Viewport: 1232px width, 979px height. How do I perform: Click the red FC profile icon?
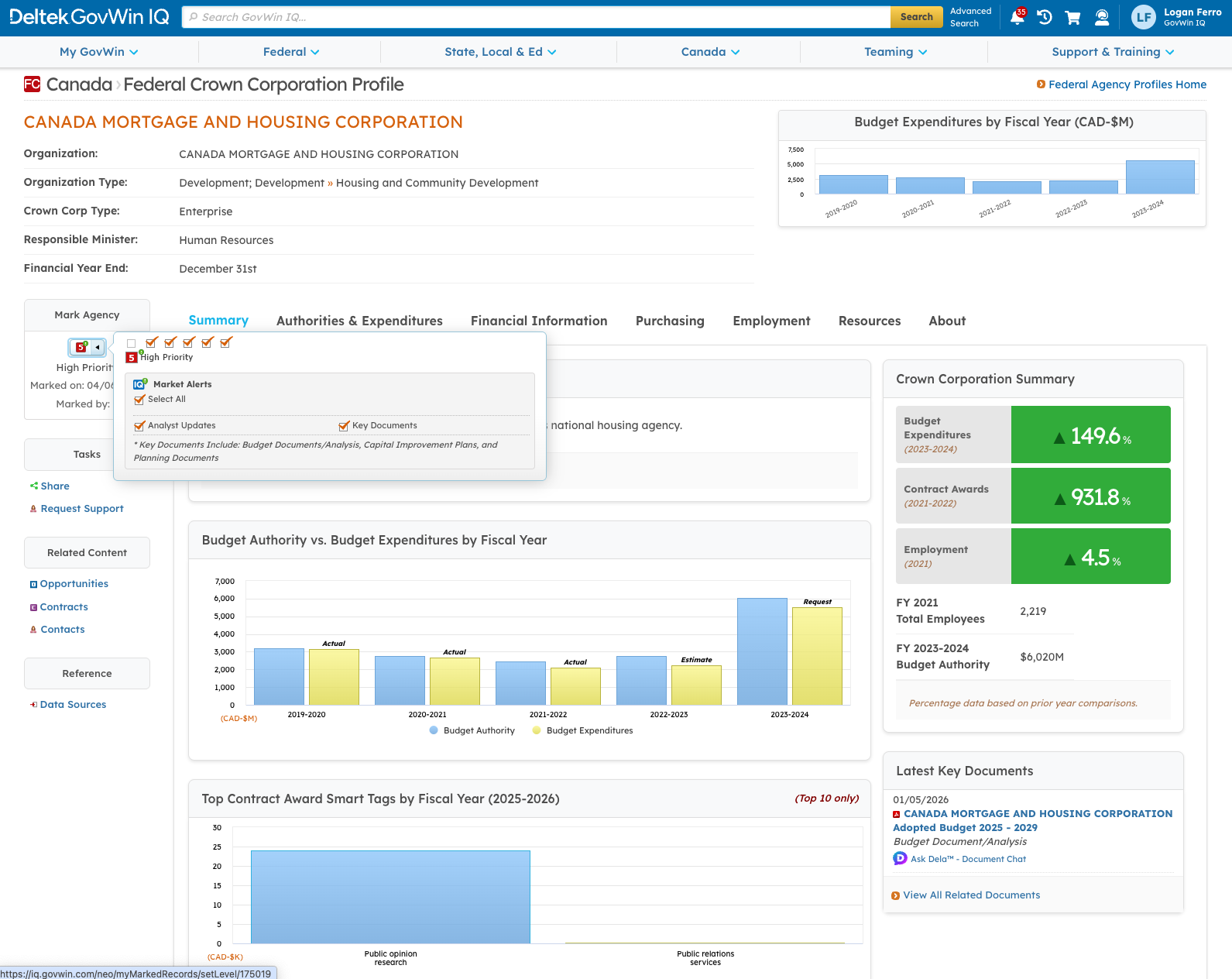point(32,84)
